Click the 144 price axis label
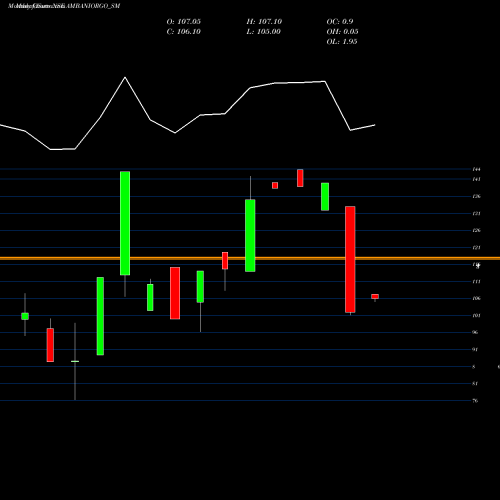This screenshot has height=500, width=500. (476, 169)
